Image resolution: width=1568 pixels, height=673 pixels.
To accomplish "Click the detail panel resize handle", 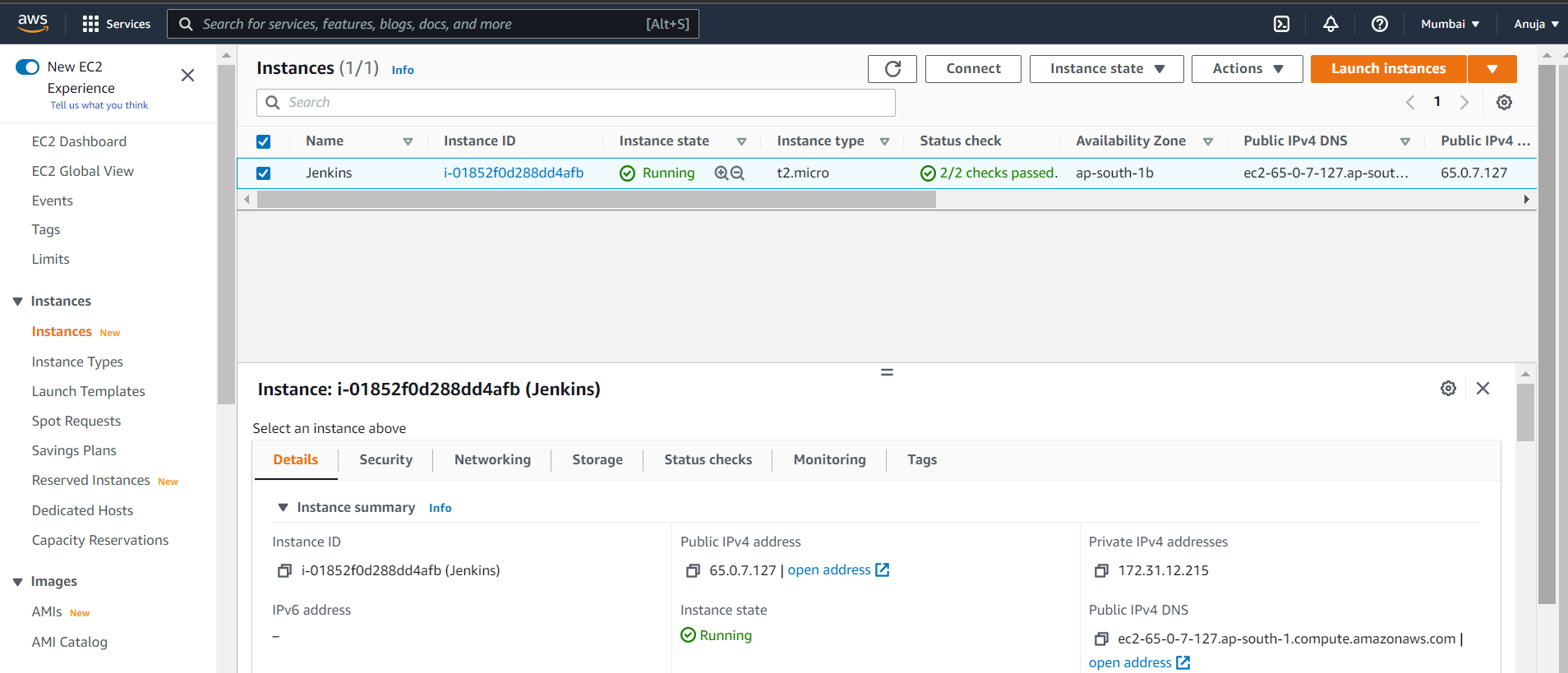I will [x=887, y=372].
